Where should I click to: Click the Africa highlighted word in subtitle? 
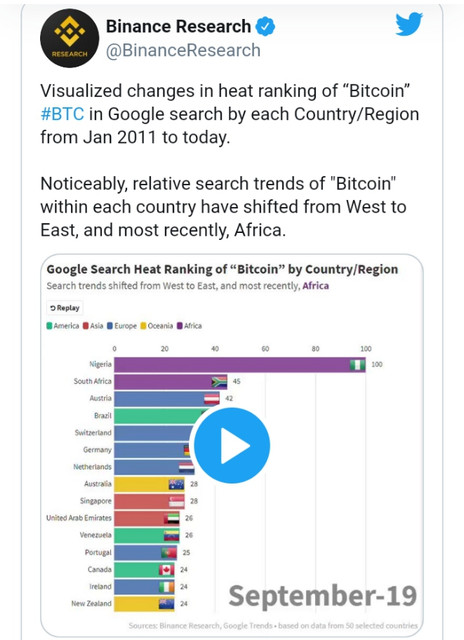315,286
